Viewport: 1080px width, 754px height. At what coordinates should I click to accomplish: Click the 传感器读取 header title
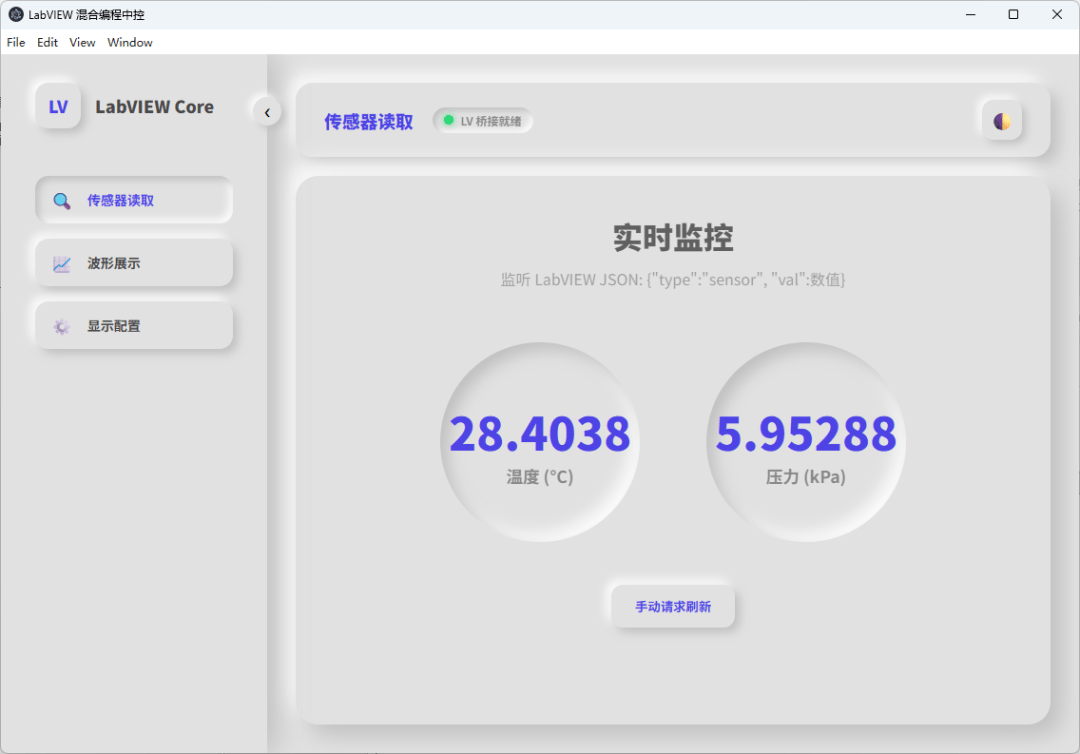point(368,122)
